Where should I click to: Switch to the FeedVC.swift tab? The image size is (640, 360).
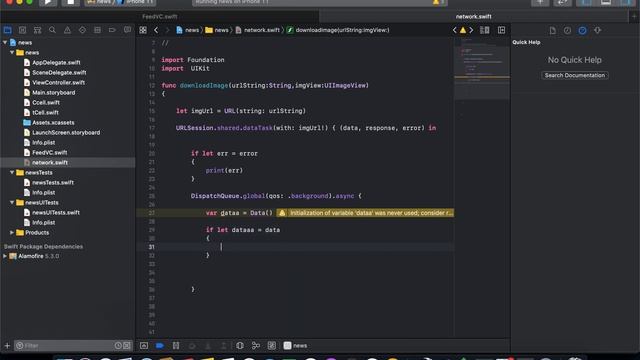pyautogui.click(x=160, y=16)
